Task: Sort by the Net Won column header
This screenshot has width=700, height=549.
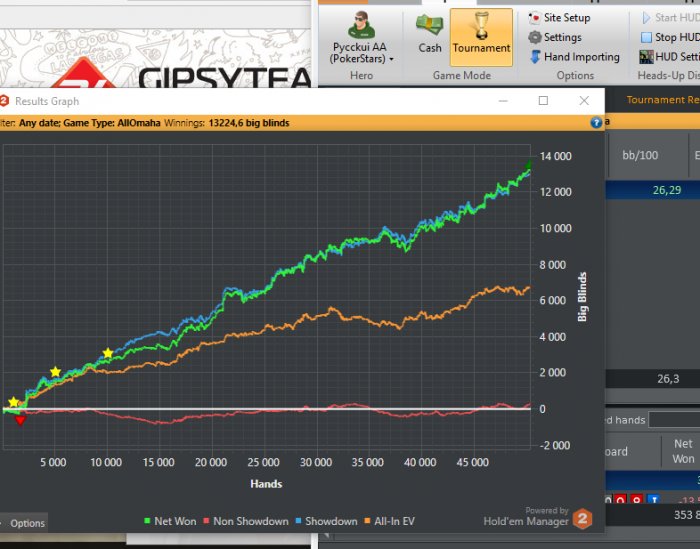Action: point(683,451)
